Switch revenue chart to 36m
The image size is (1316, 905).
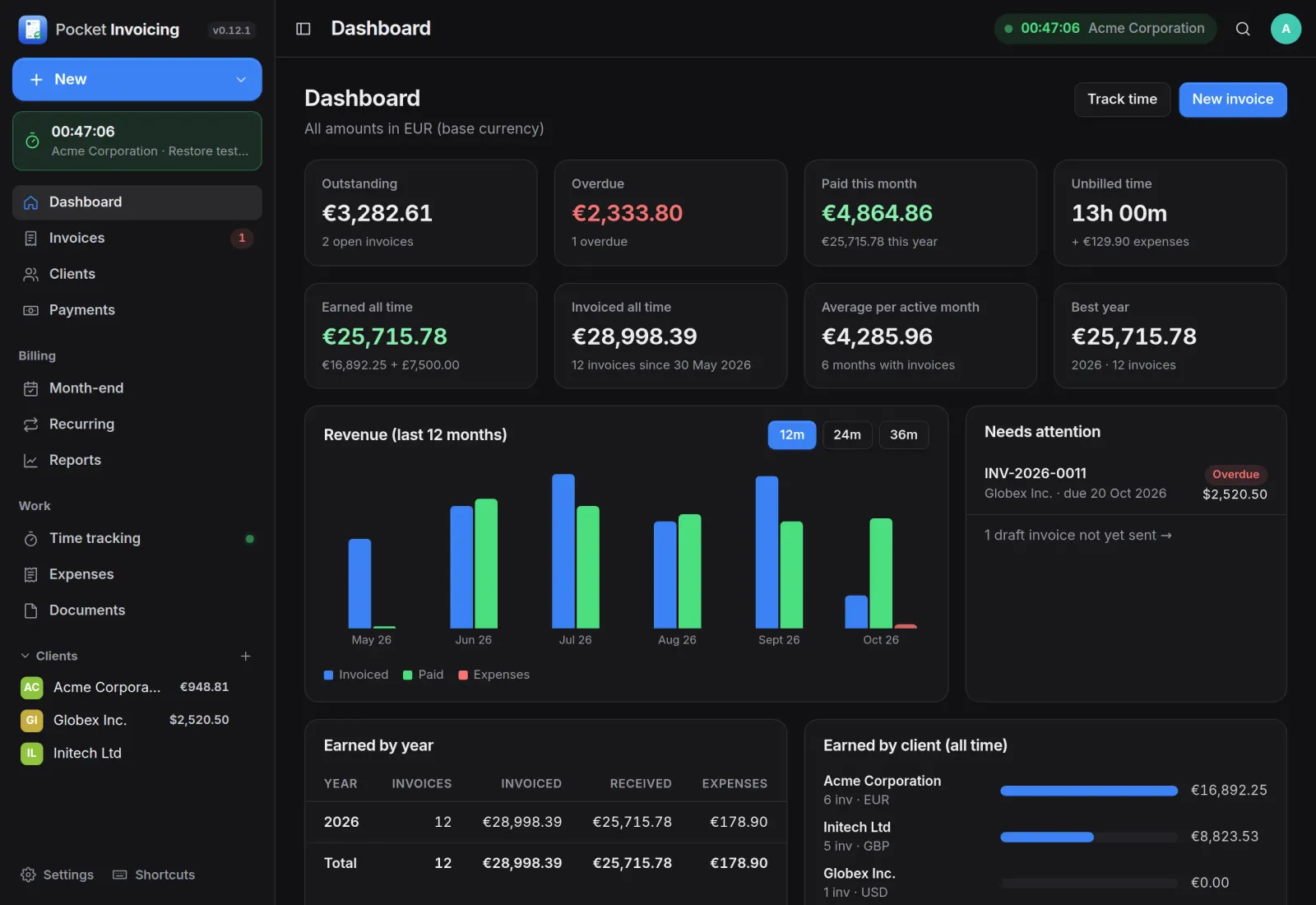point(903,434)
